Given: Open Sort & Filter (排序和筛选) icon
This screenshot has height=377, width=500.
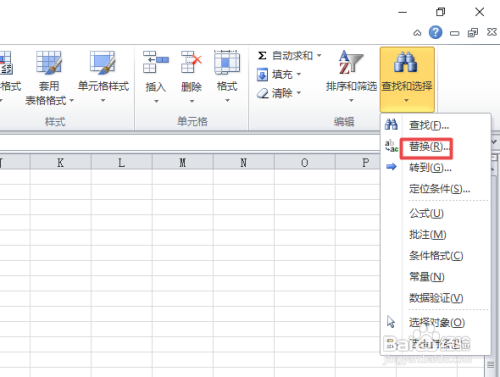Looking at the screenshot, I should click(350, 62).
